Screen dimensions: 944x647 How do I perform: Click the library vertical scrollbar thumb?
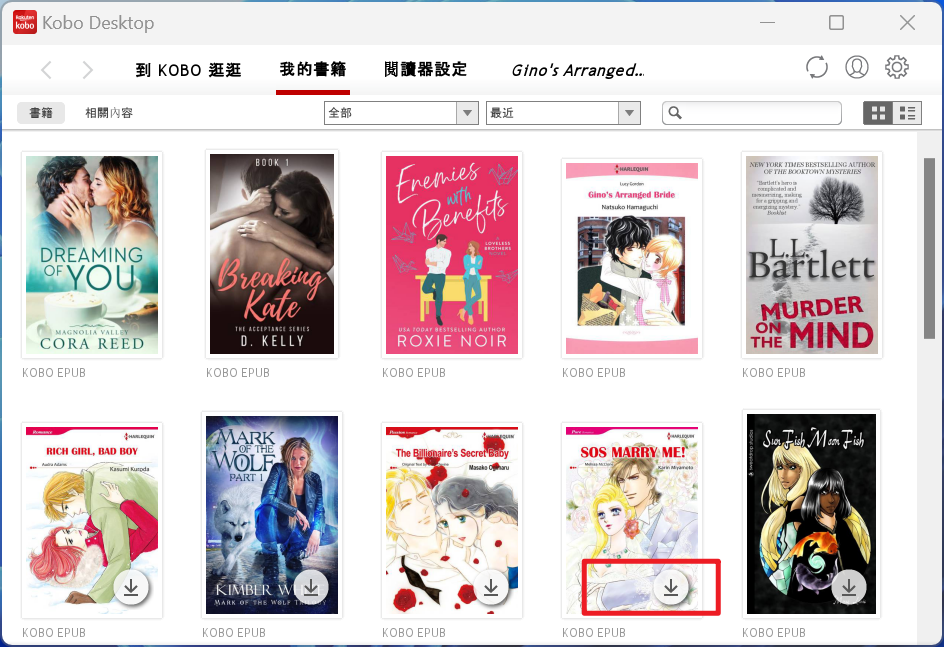pyautogui.click(x=929, y=249)
